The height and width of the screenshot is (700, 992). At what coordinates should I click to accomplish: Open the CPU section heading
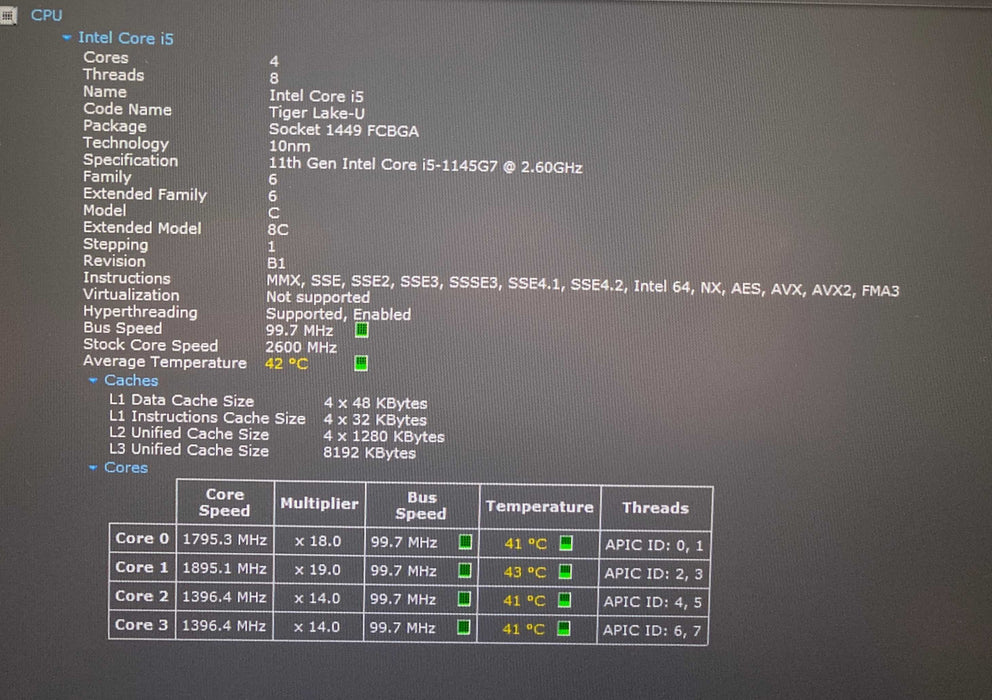(46, 15)
